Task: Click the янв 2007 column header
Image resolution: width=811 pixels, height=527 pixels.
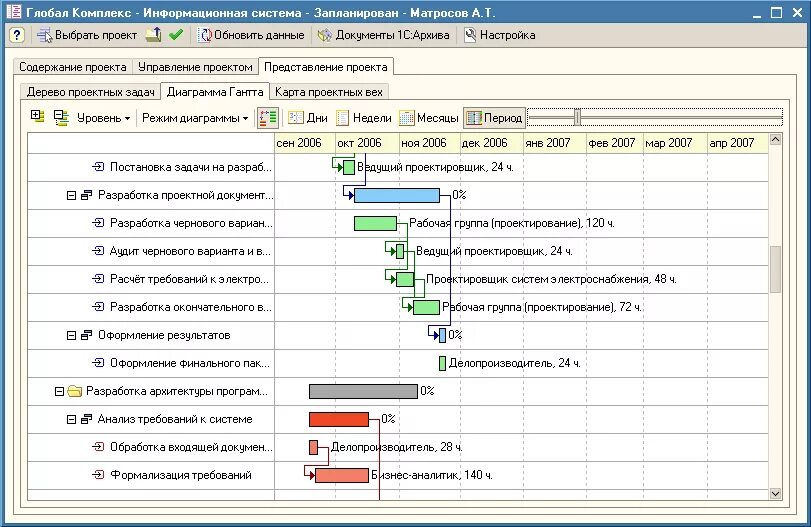Action: coord(555,143)
